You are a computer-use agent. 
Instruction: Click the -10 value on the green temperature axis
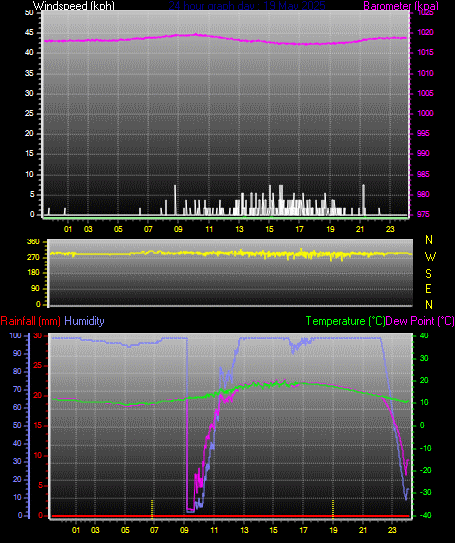tap(426, 448)
